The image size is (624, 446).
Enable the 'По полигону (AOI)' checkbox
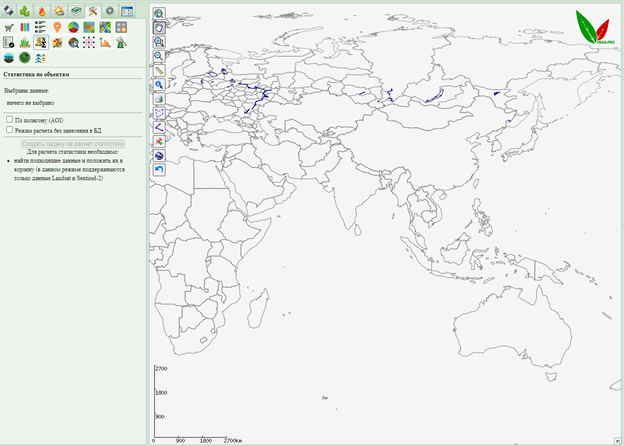tap(9, 119)
